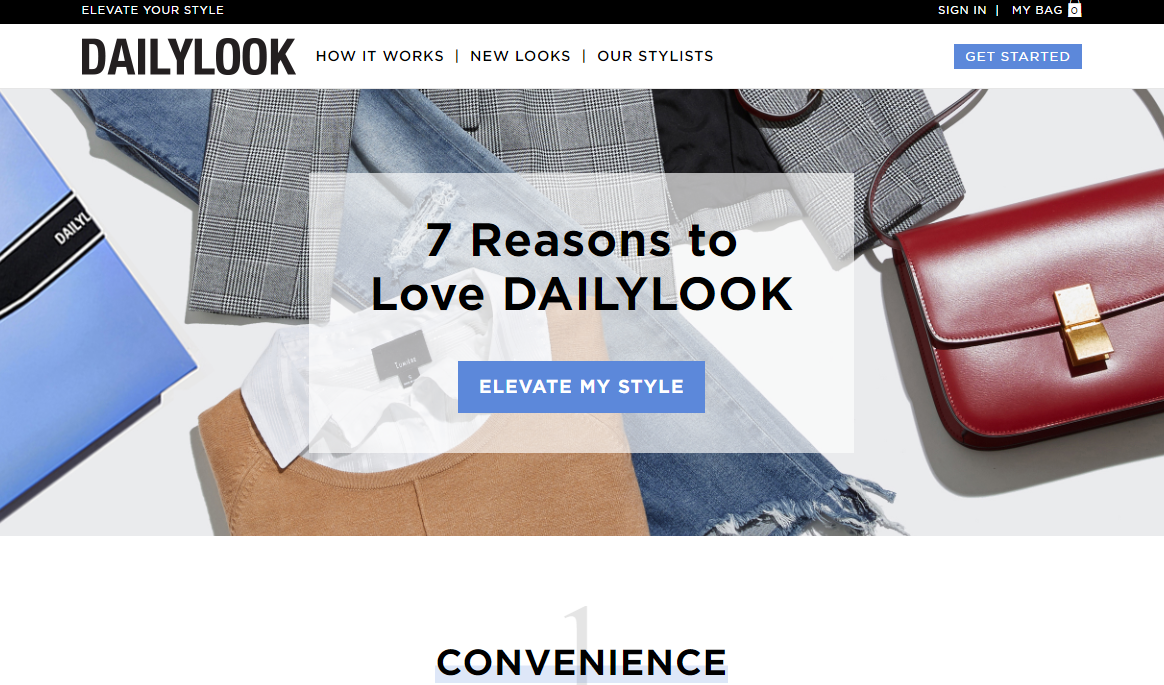Open the MY BAG text link

pyautogui.click(x=1036, y=10)
